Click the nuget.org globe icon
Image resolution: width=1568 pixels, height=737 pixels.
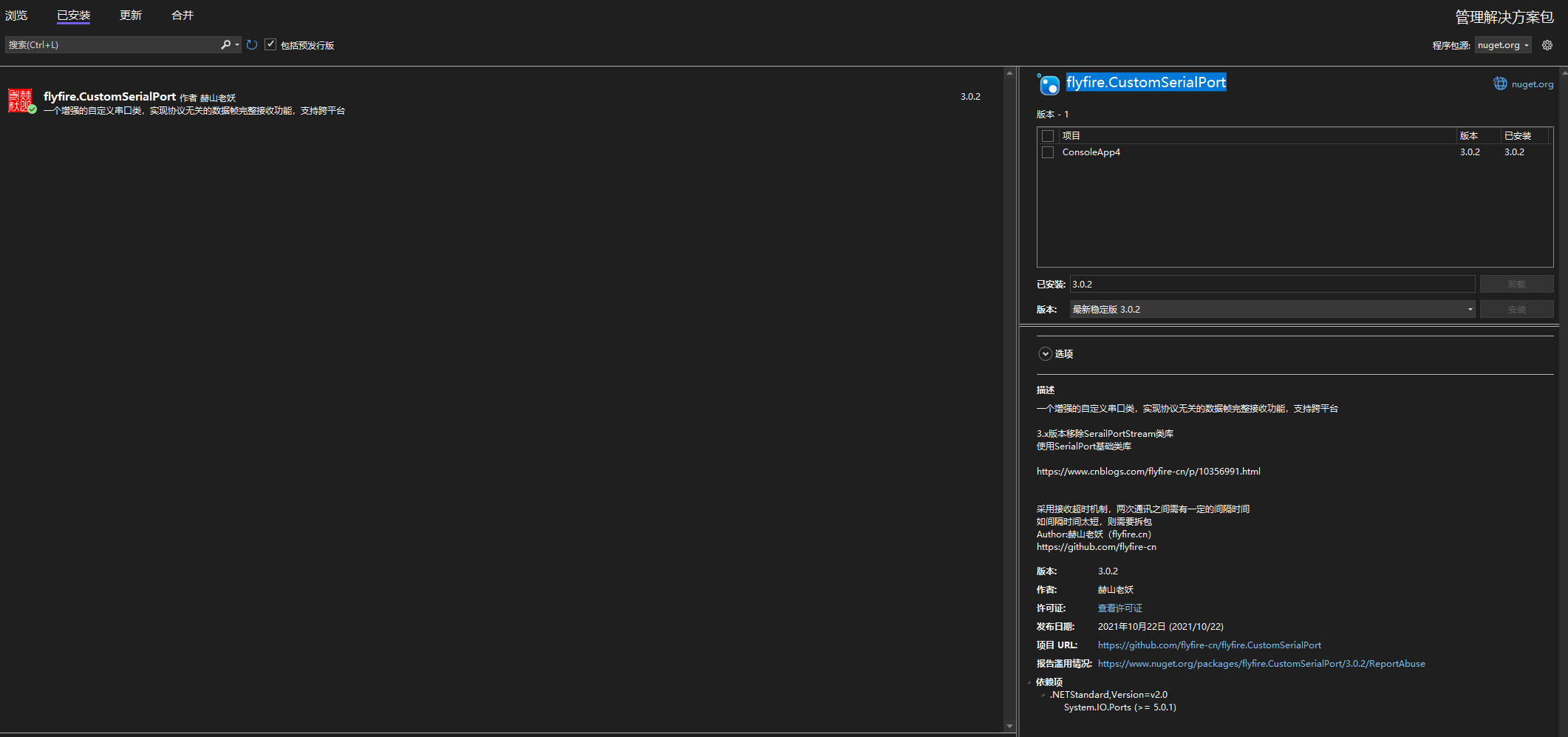pos(1500,84)
